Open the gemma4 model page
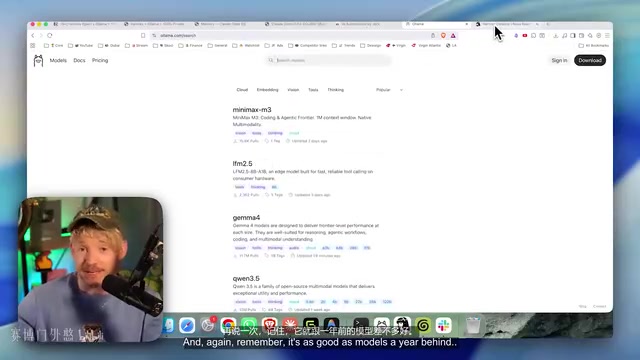Screen dimensions: 640x360 click(246, 218)
